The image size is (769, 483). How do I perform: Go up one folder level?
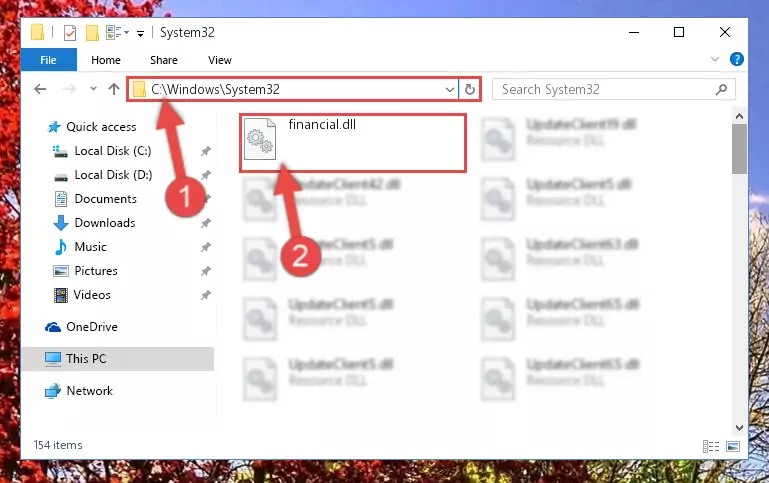click(x=114, y=89)
